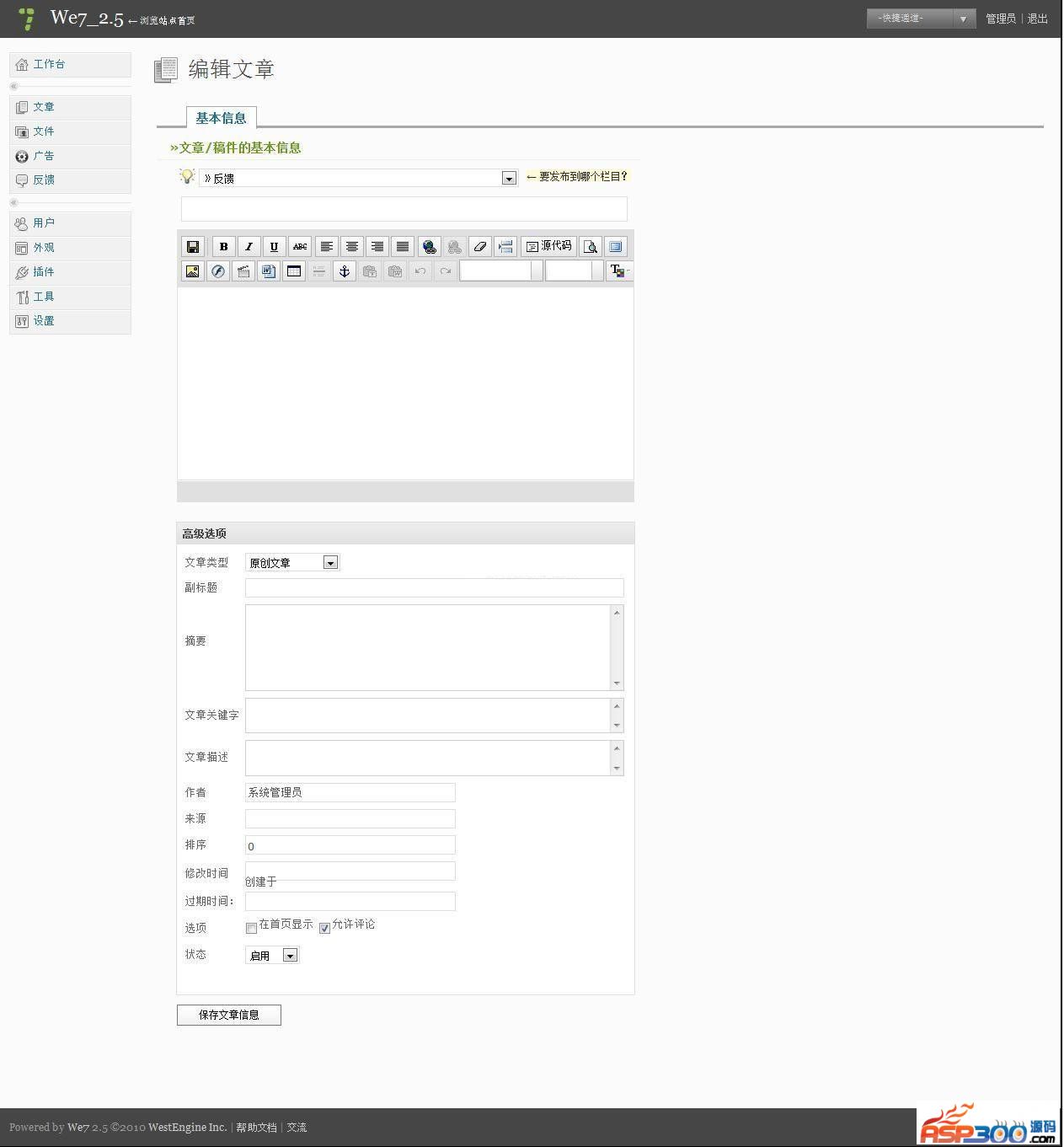Toggle bold formatting

223,246
